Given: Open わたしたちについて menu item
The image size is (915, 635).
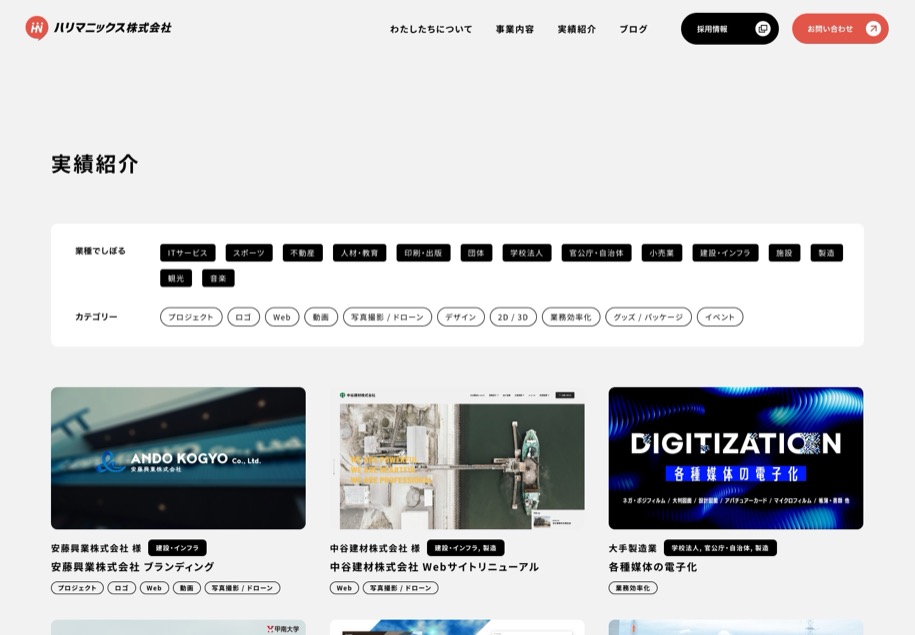Looking at the screenshot, I should [431, 29].
